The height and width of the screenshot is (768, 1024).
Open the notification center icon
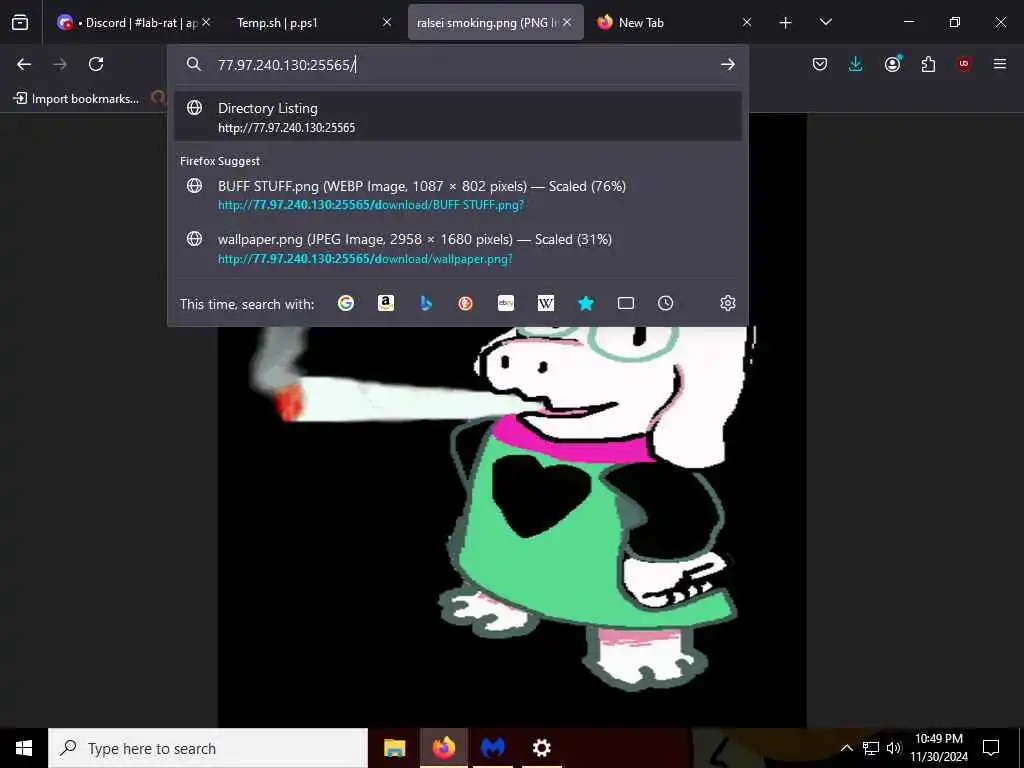991,748
